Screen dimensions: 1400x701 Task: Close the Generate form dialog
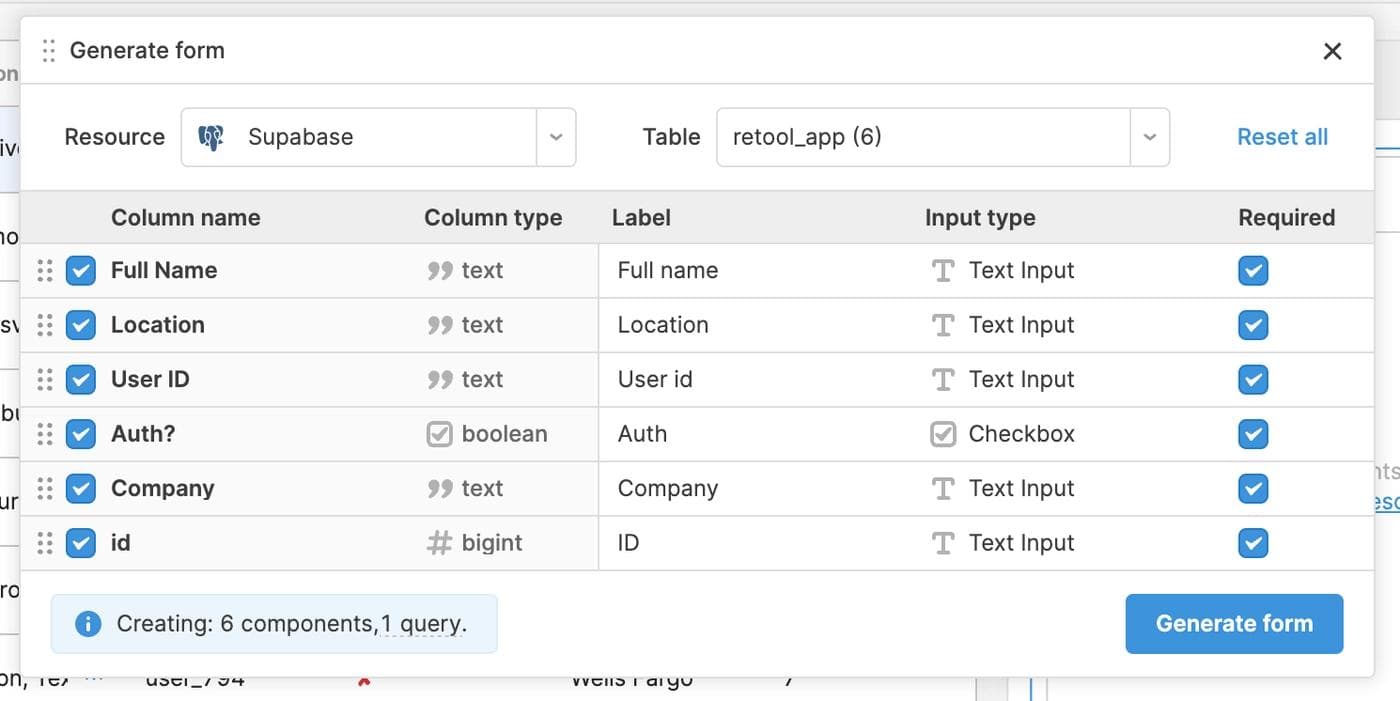[x=1332, y=51]
